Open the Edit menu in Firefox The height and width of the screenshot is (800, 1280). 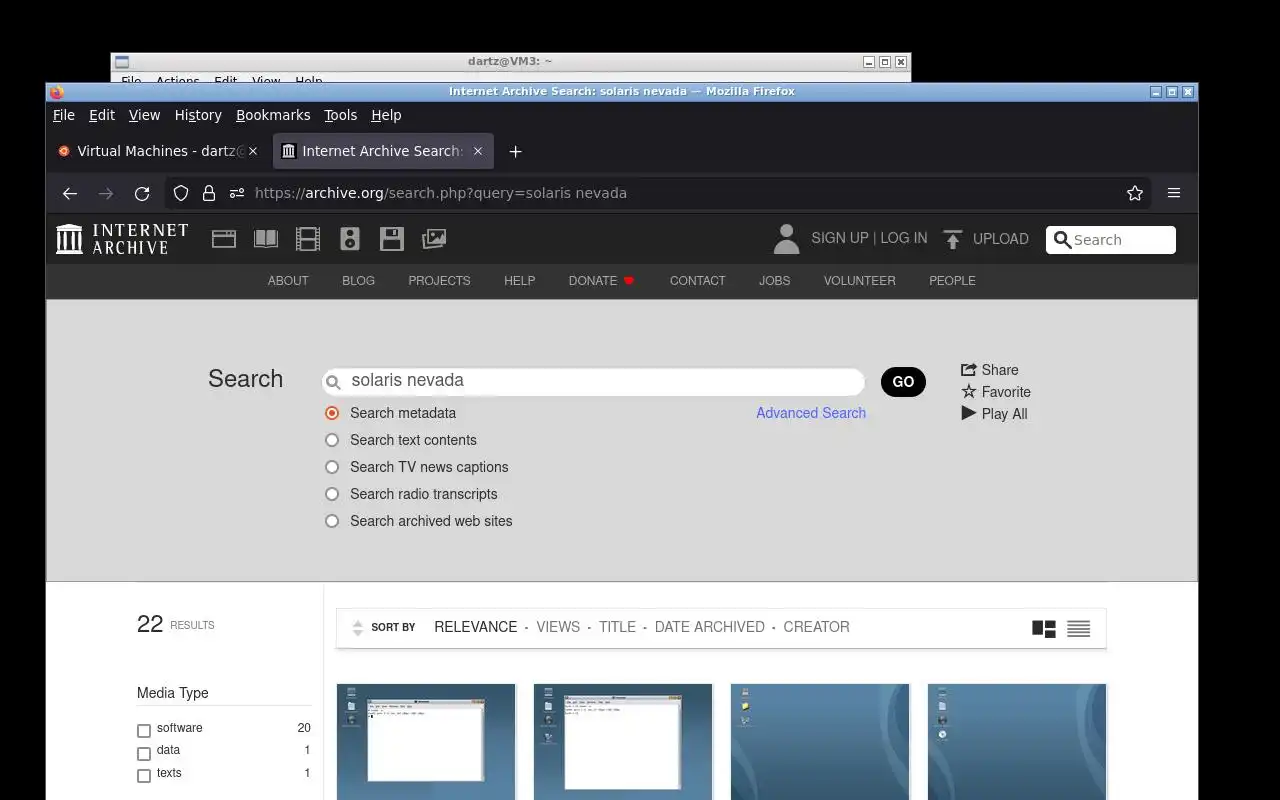pyautogui.click(x=102, y=115)
